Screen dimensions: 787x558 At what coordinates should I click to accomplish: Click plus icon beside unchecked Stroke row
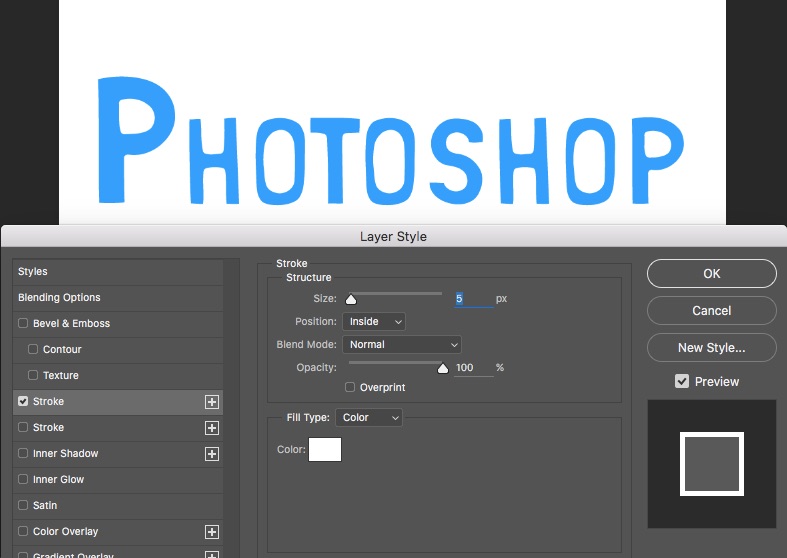(212, 428)
